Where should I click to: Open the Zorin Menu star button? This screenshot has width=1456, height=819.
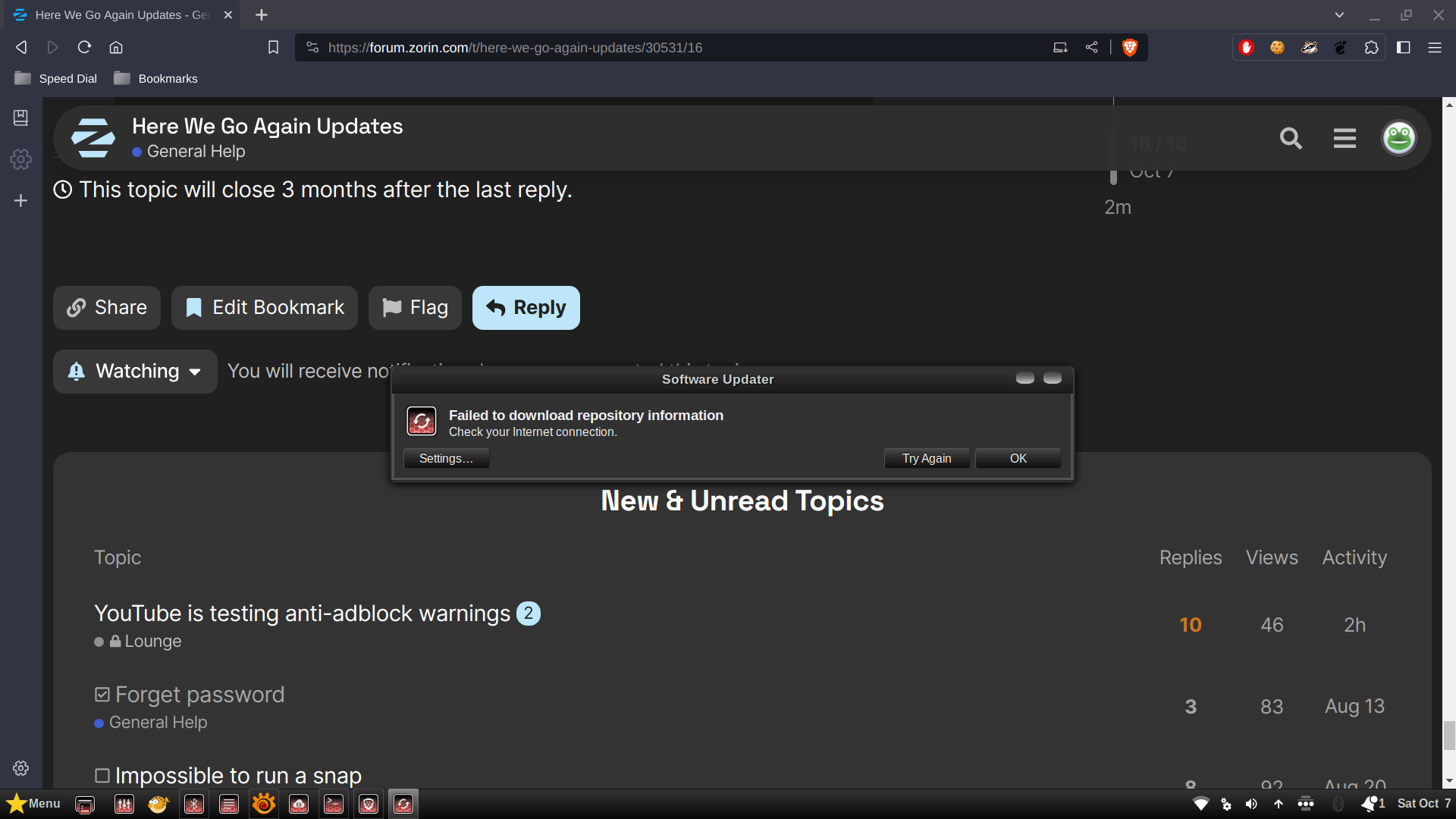[x=33, y=803]
